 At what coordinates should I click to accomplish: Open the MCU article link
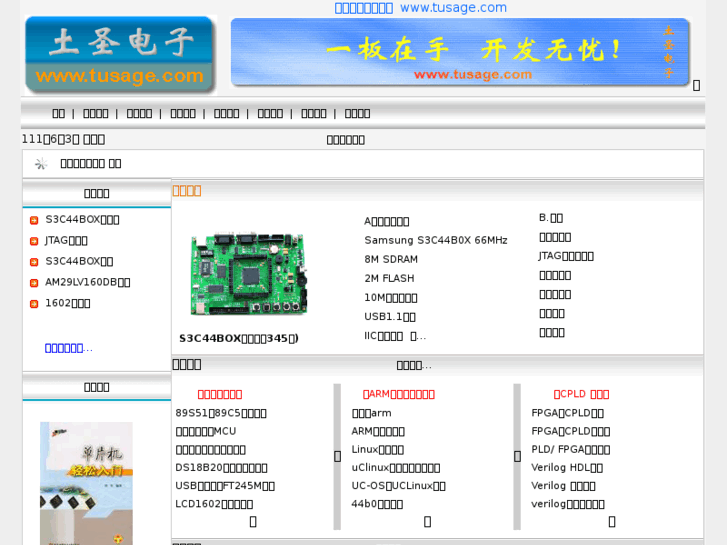point(206,431)
